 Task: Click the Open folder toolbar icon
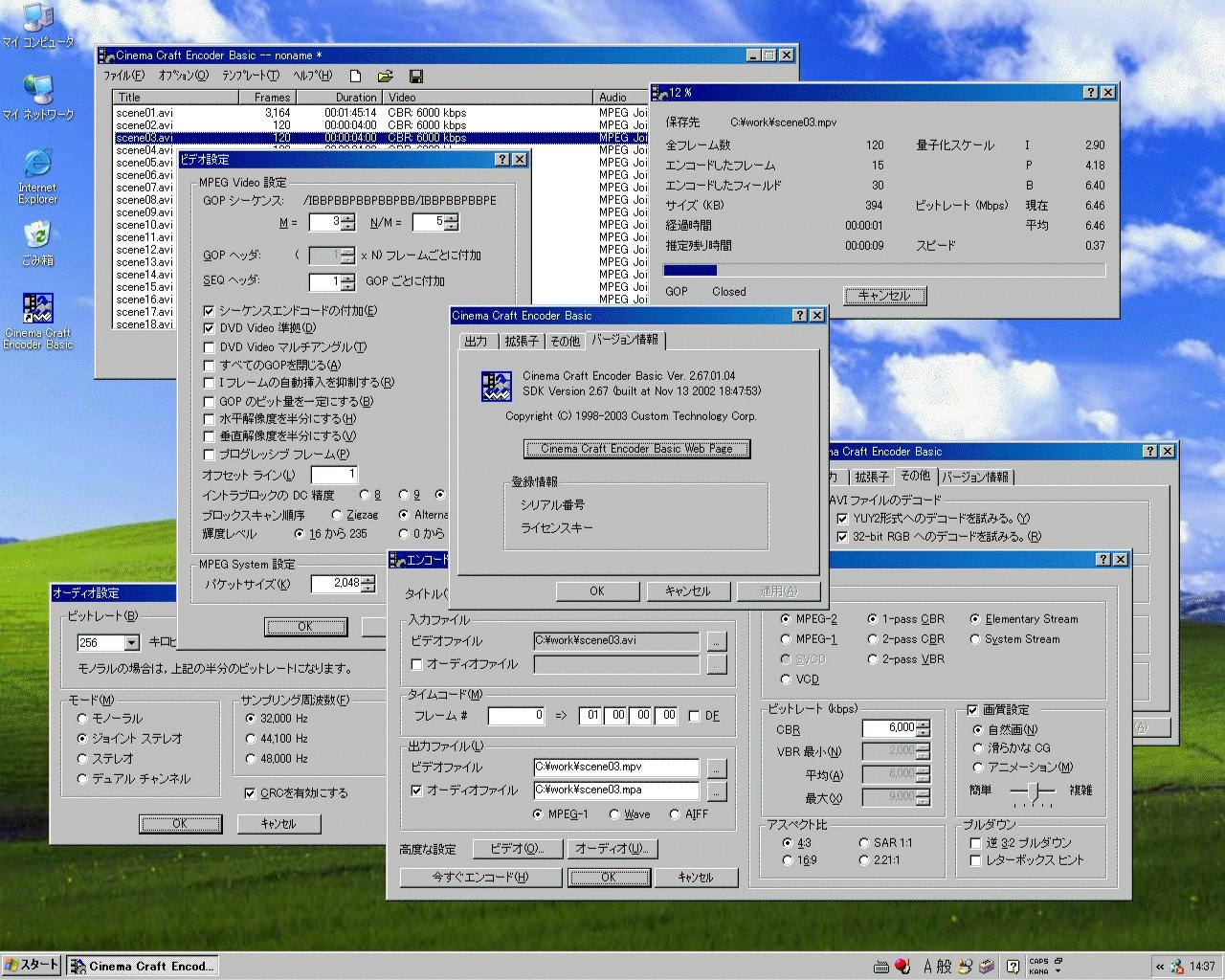[x=385, y=76]
